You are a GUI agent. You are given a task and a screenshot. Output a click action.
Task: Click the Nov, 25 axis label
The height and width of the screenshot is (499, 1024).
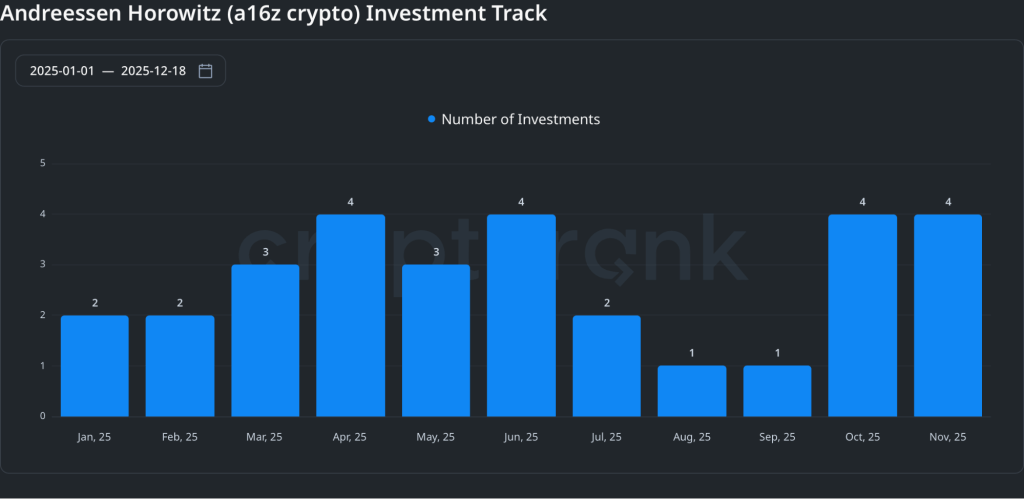point(948,437)
